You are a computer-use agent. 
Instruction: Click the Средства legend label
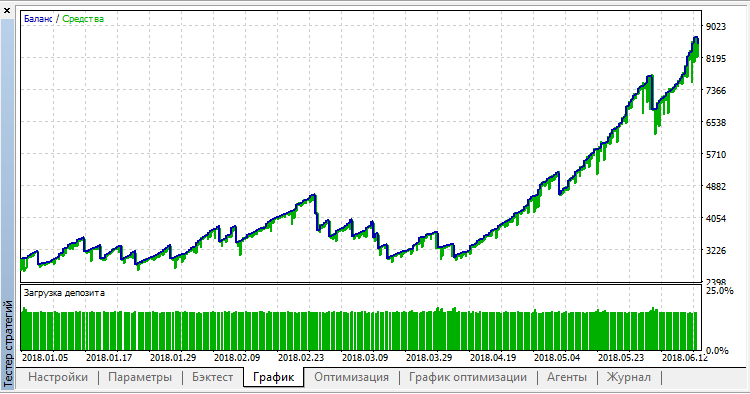coord(83,19)
